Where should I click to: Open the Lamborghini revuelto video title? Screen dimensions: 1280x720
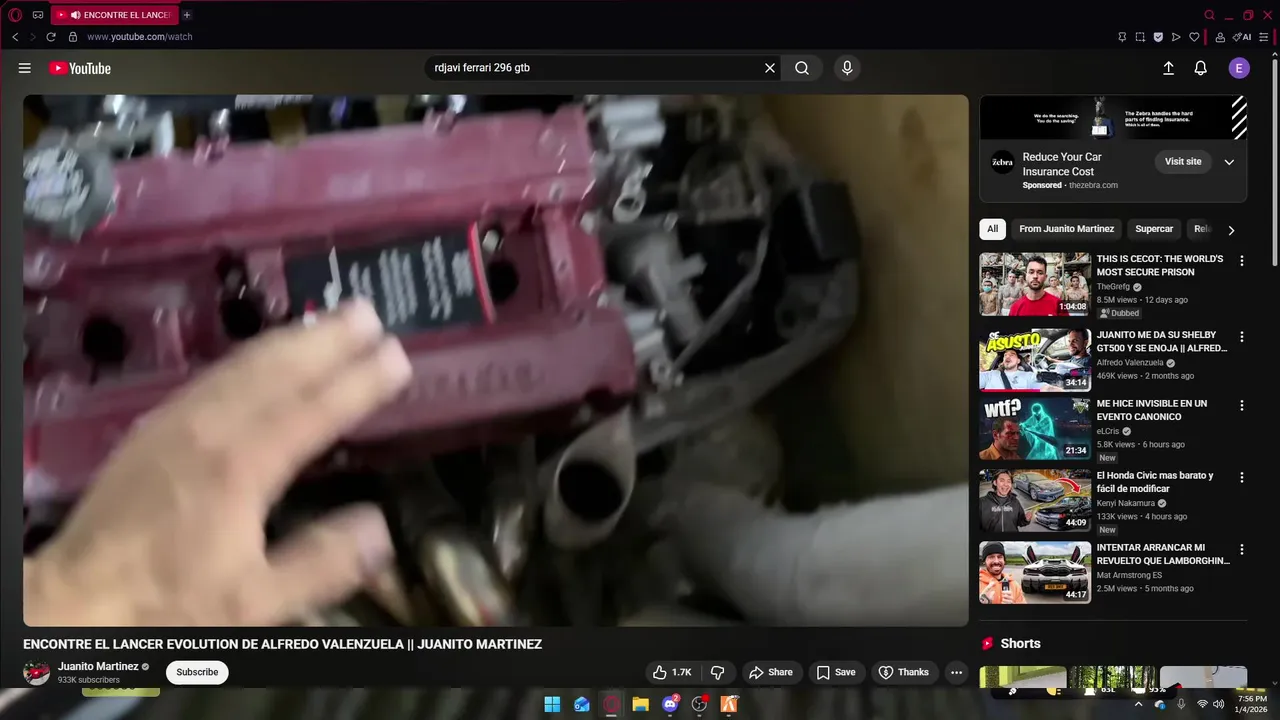[x=1163, y=554]
